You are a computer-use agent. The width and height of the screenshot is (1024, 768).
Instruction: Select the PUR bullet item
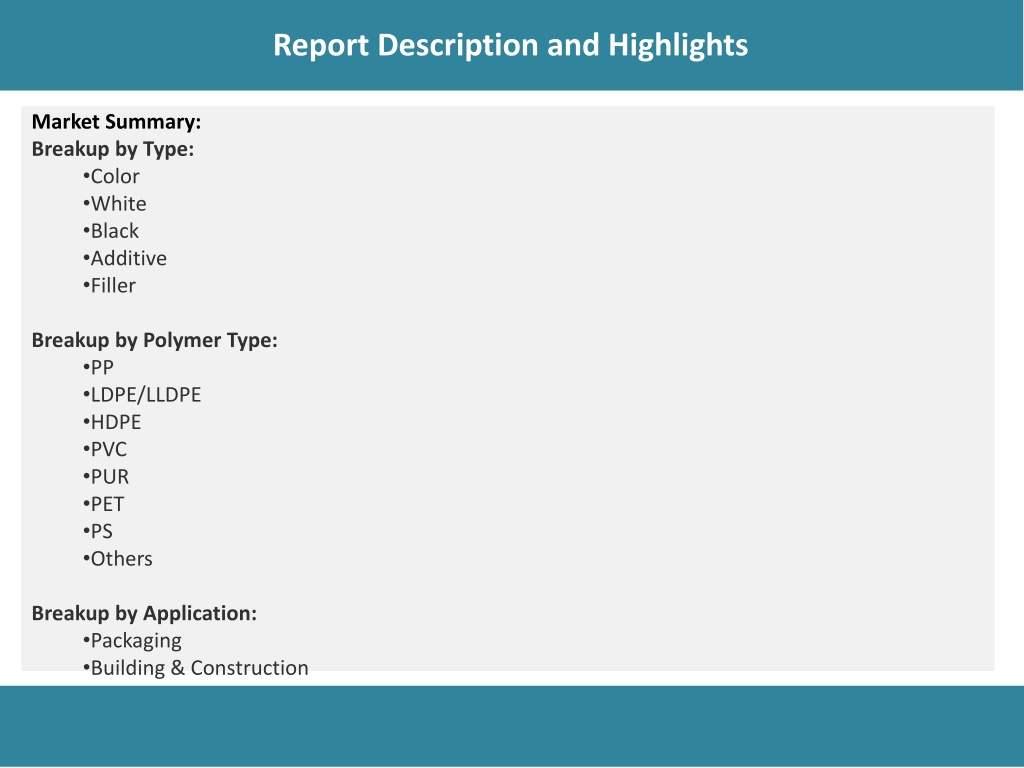(106, 477)
